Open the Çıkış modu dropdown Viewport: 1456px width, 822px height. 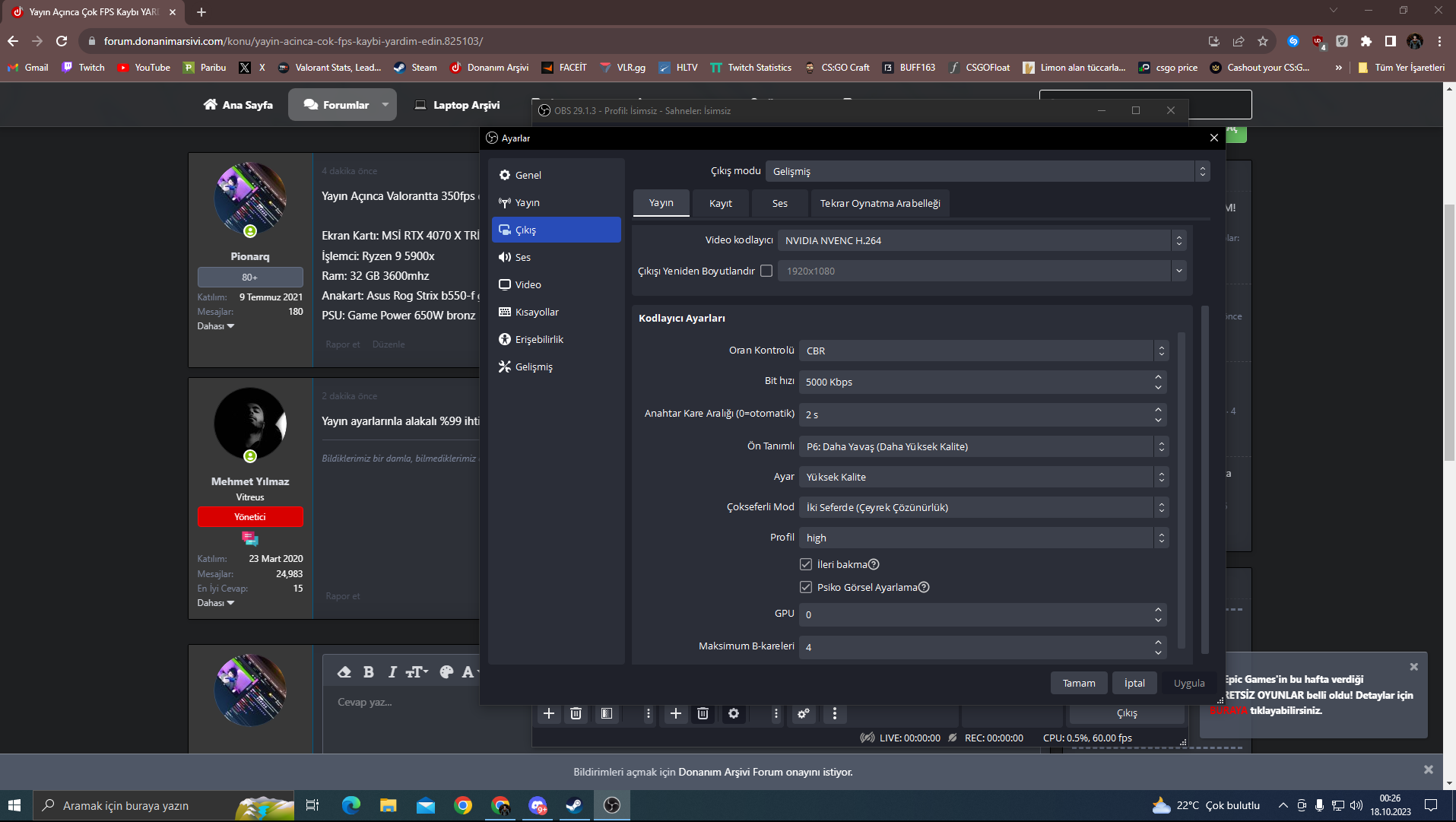[986, 171]
